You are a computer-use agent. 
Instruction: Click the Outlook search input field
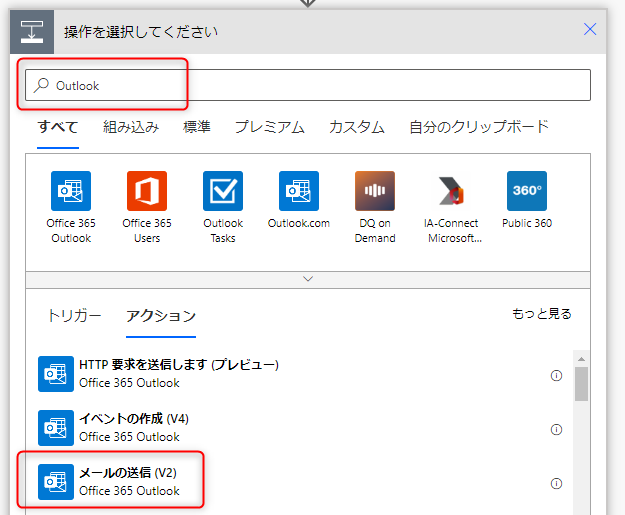pos(308,85)
